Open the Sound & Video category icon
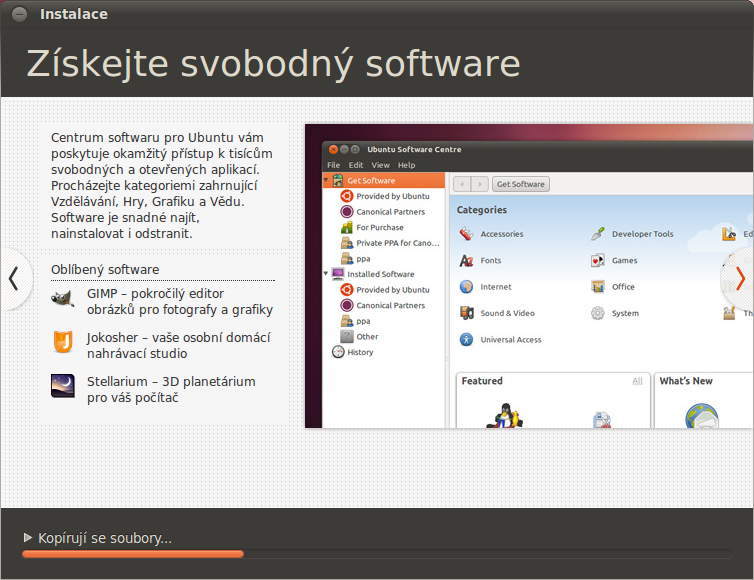The width and height of the screenshot is (754, 580). 466,313
